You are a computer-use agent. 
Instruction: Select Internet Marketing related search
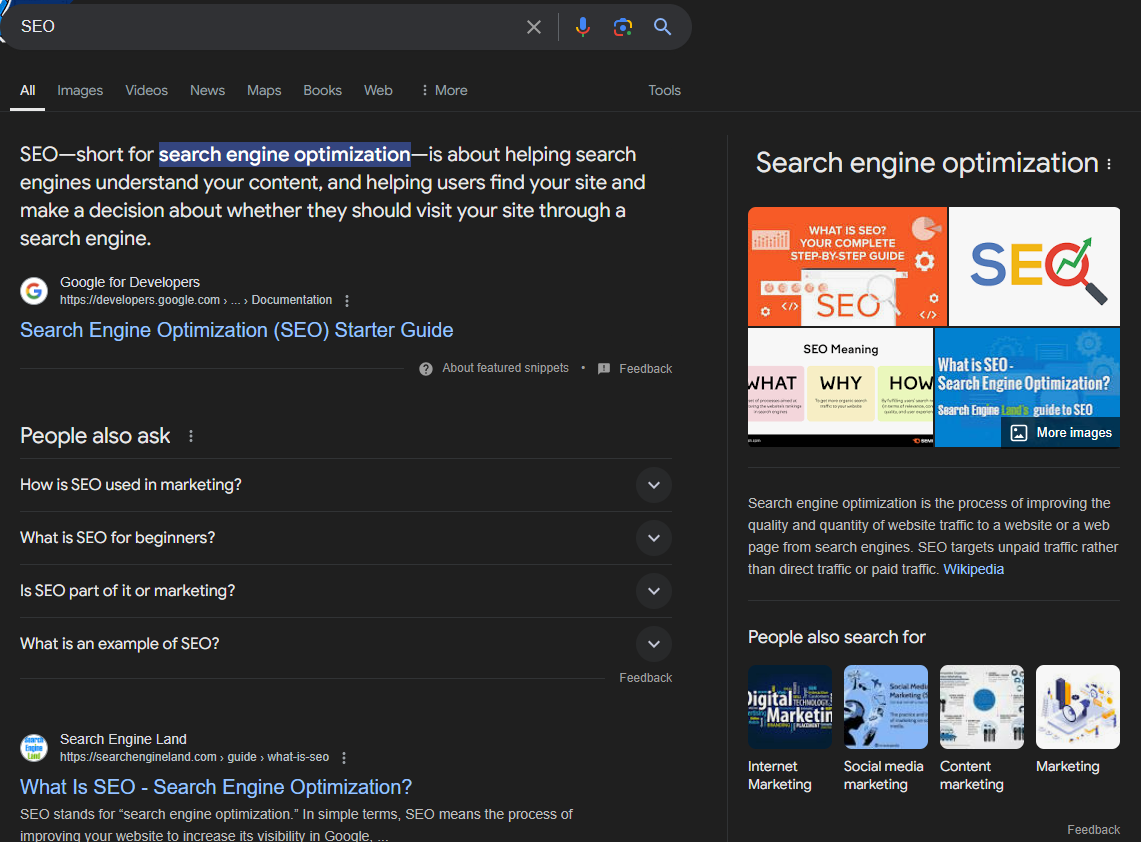pos(790,728)
